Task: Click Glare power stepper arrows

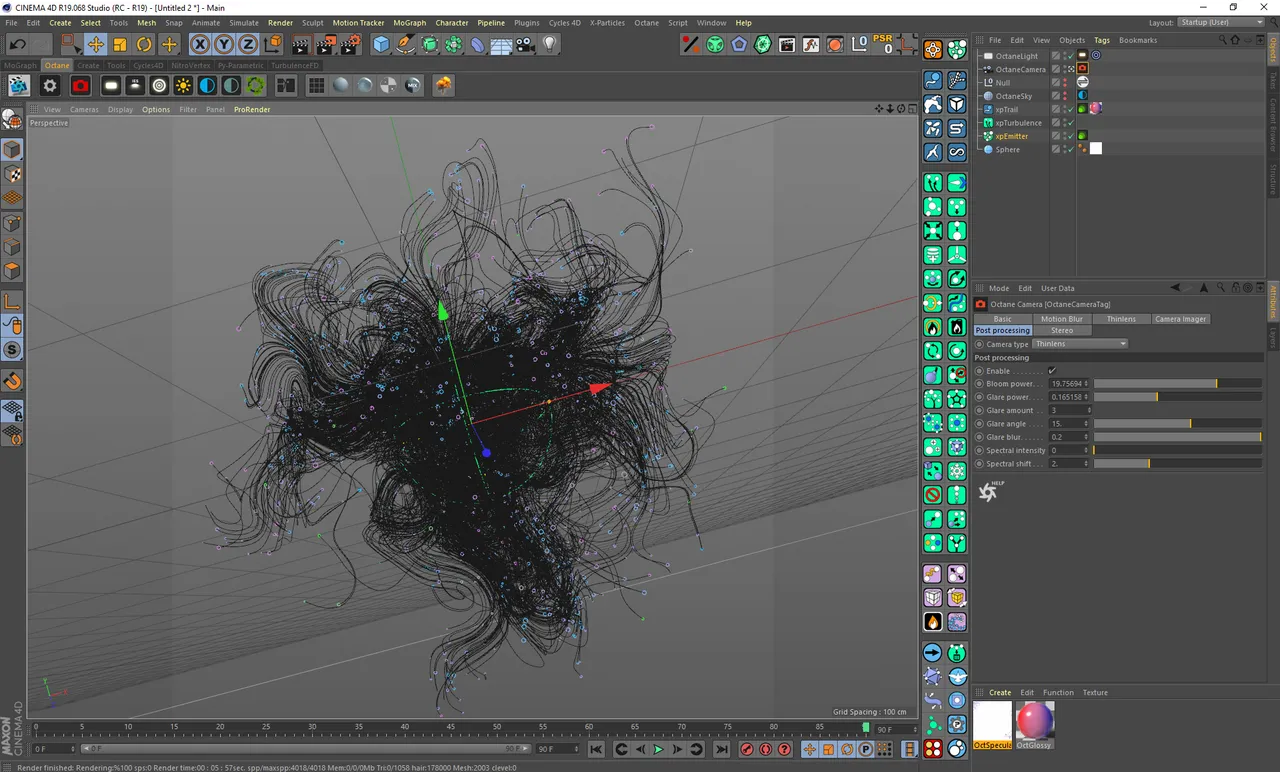Action: [x=1088, y=397]
